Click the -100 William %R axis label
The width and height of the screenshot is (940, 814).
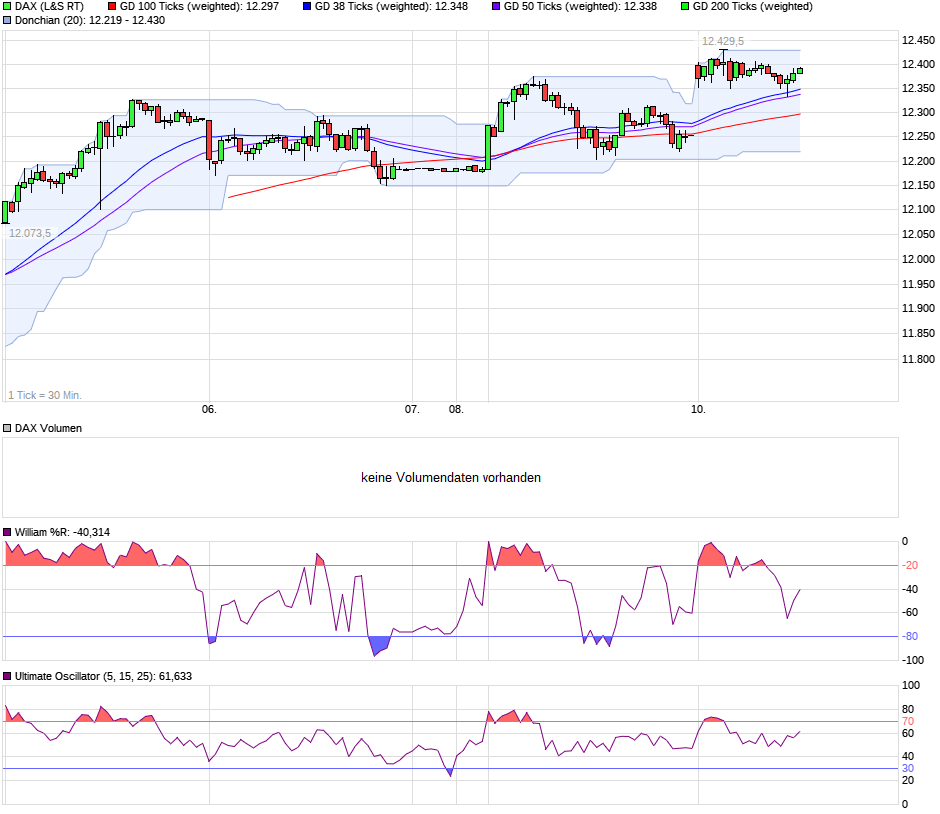(913, 660)
